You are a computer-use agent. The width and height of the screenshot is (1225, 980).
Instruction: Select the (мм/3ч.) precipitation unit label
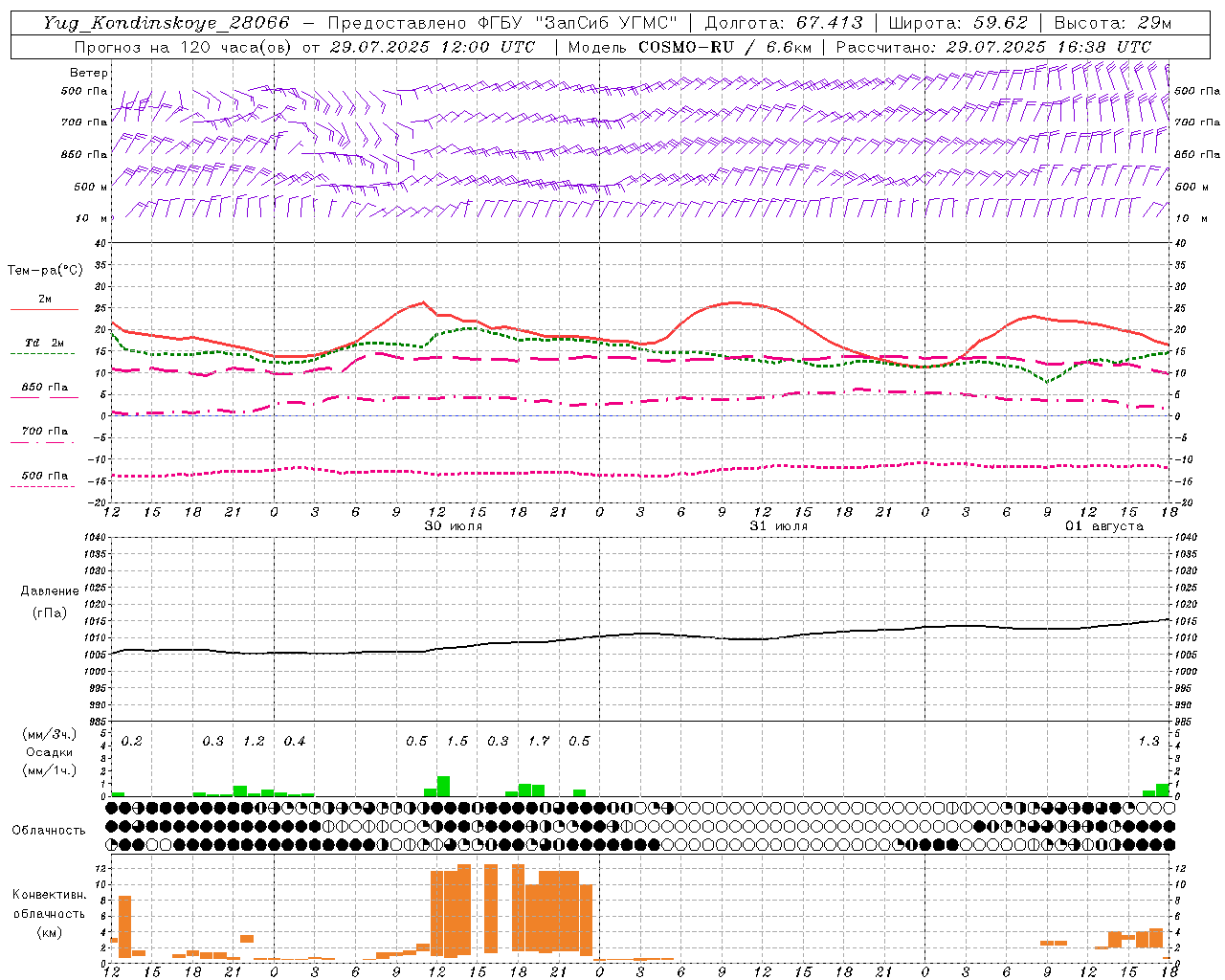(x=49, y=734)
